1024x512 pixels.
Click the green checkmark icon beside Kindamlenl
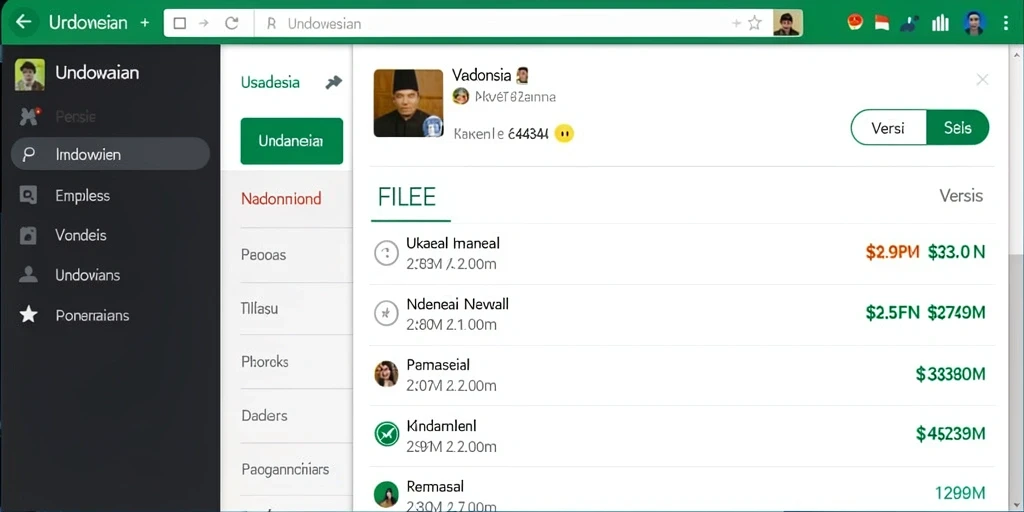pos(386,434)
